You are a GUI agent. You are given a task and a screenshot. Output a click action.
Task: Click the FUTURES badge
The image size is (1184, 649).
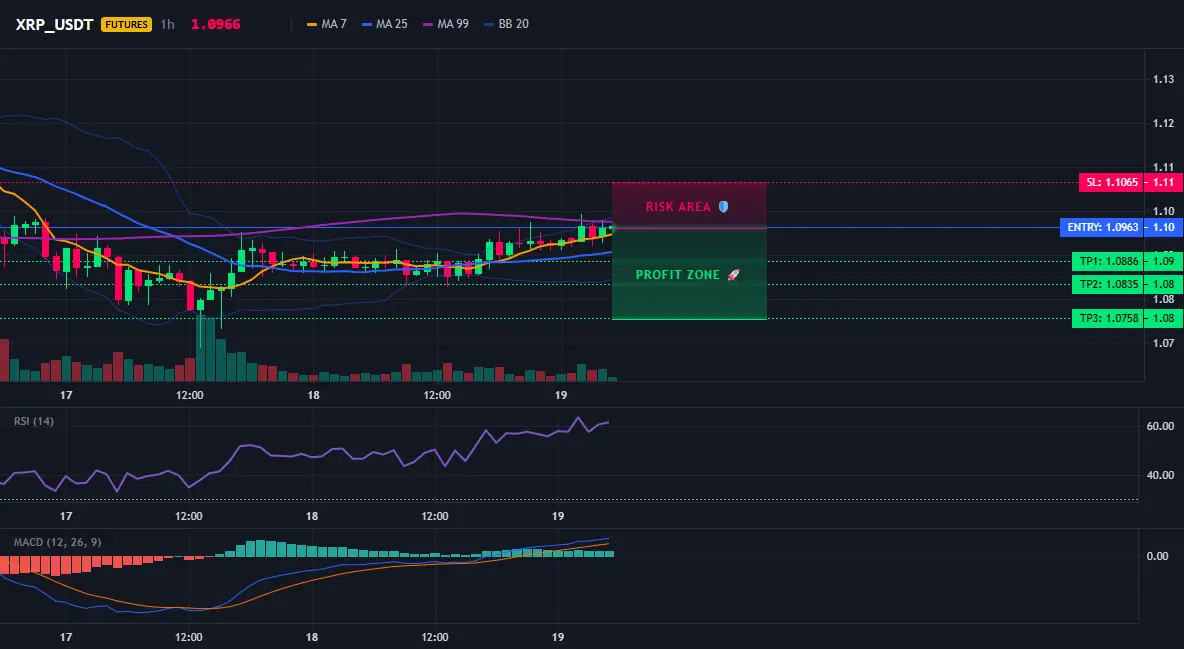pos(126,24)
